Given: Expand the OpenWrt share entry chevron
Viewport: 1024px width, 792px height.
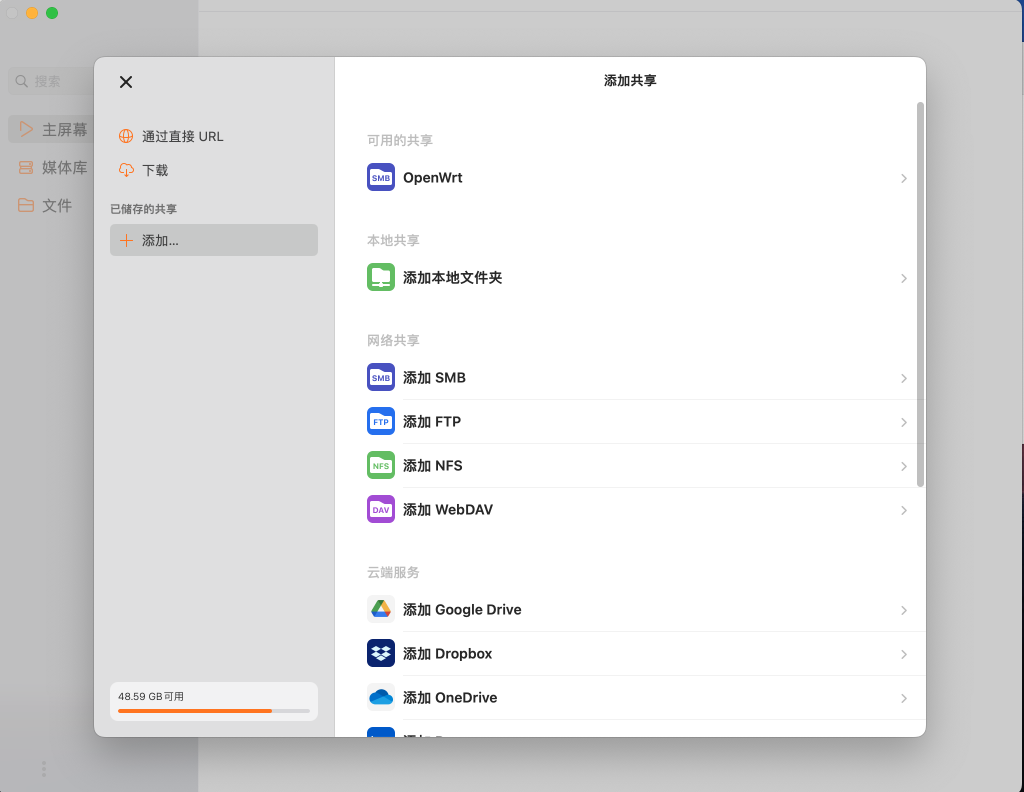Looking at the screenshot, I should tap(904, 178).
